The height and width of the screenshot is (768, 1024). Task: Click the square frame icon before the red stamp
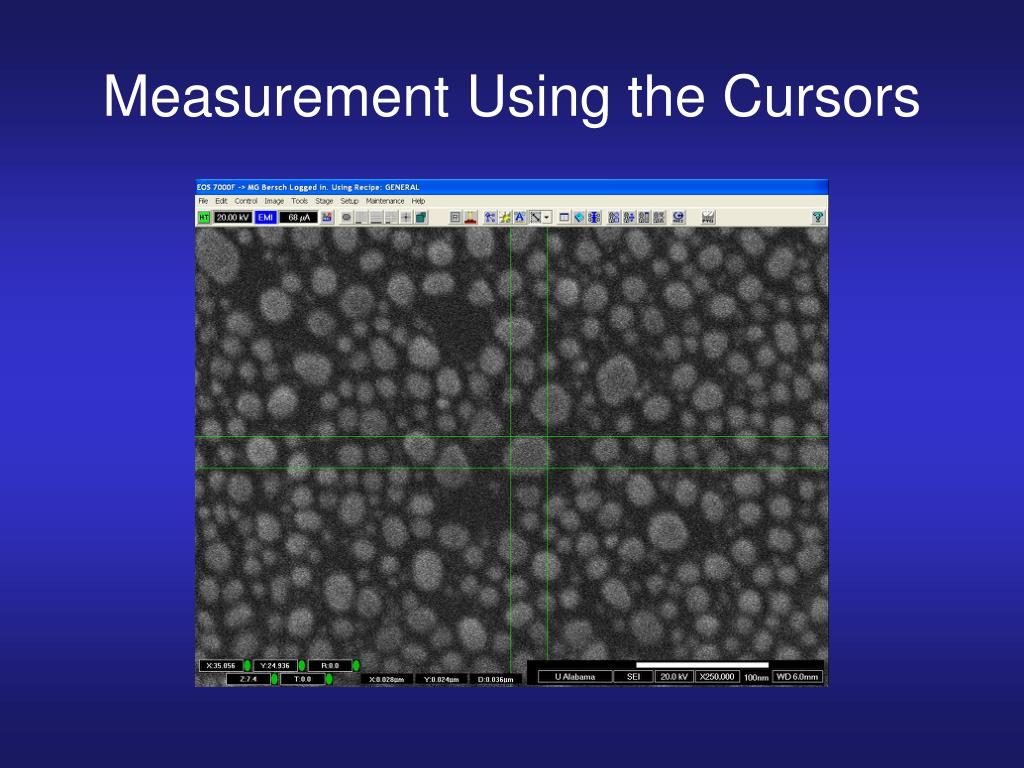455,217
